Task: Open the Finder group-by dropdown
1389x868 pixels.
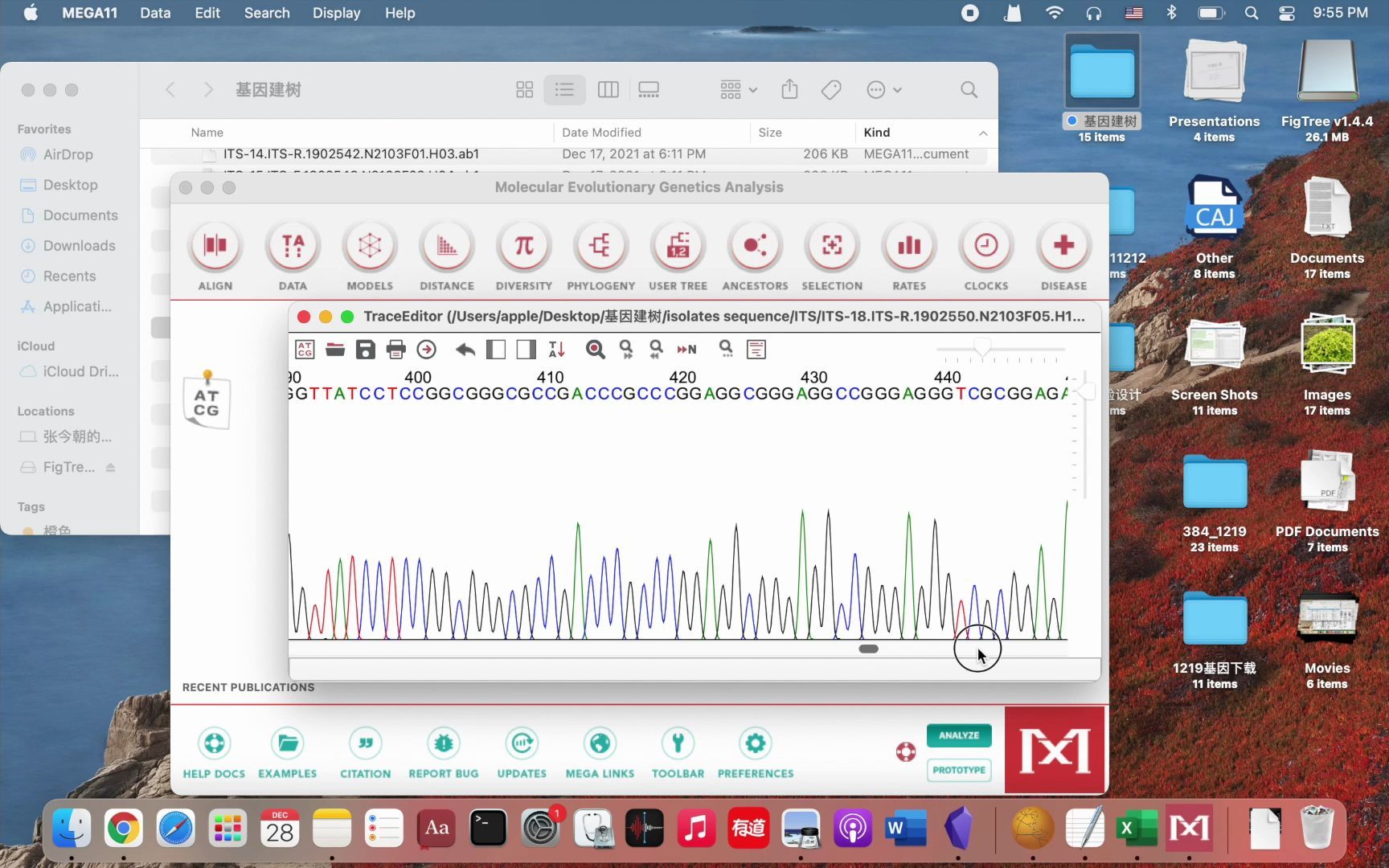Action: pos(739,89)
